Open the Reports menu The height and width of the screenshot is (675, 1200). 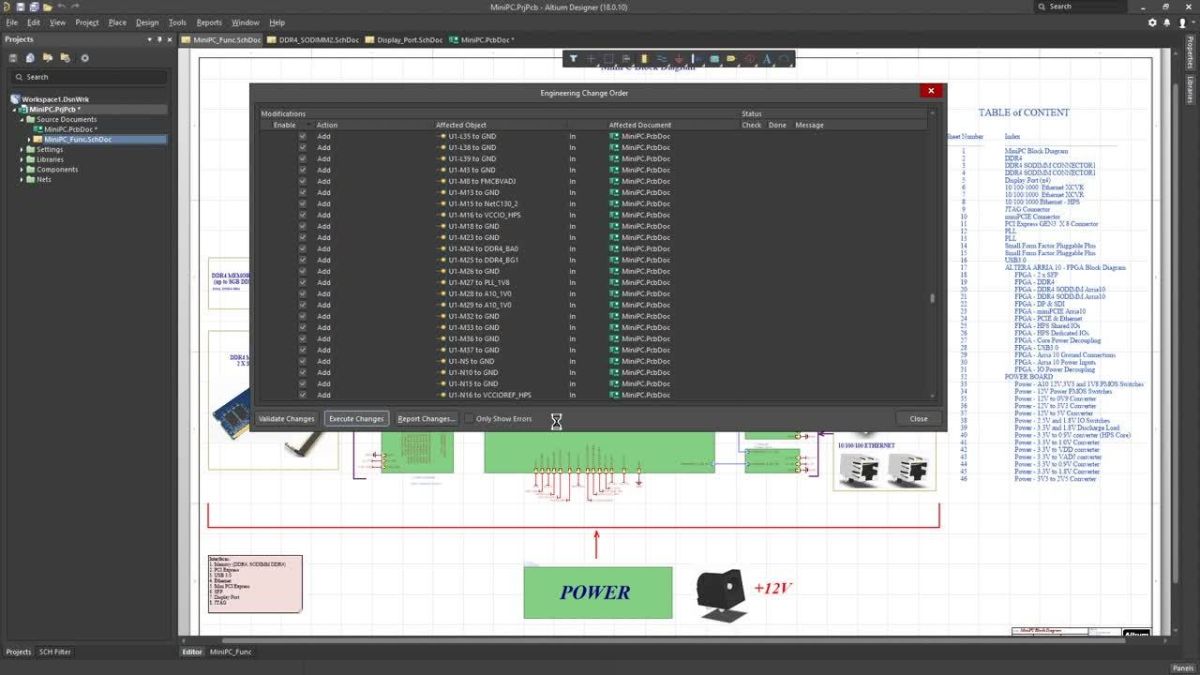[x=208, y=21]
